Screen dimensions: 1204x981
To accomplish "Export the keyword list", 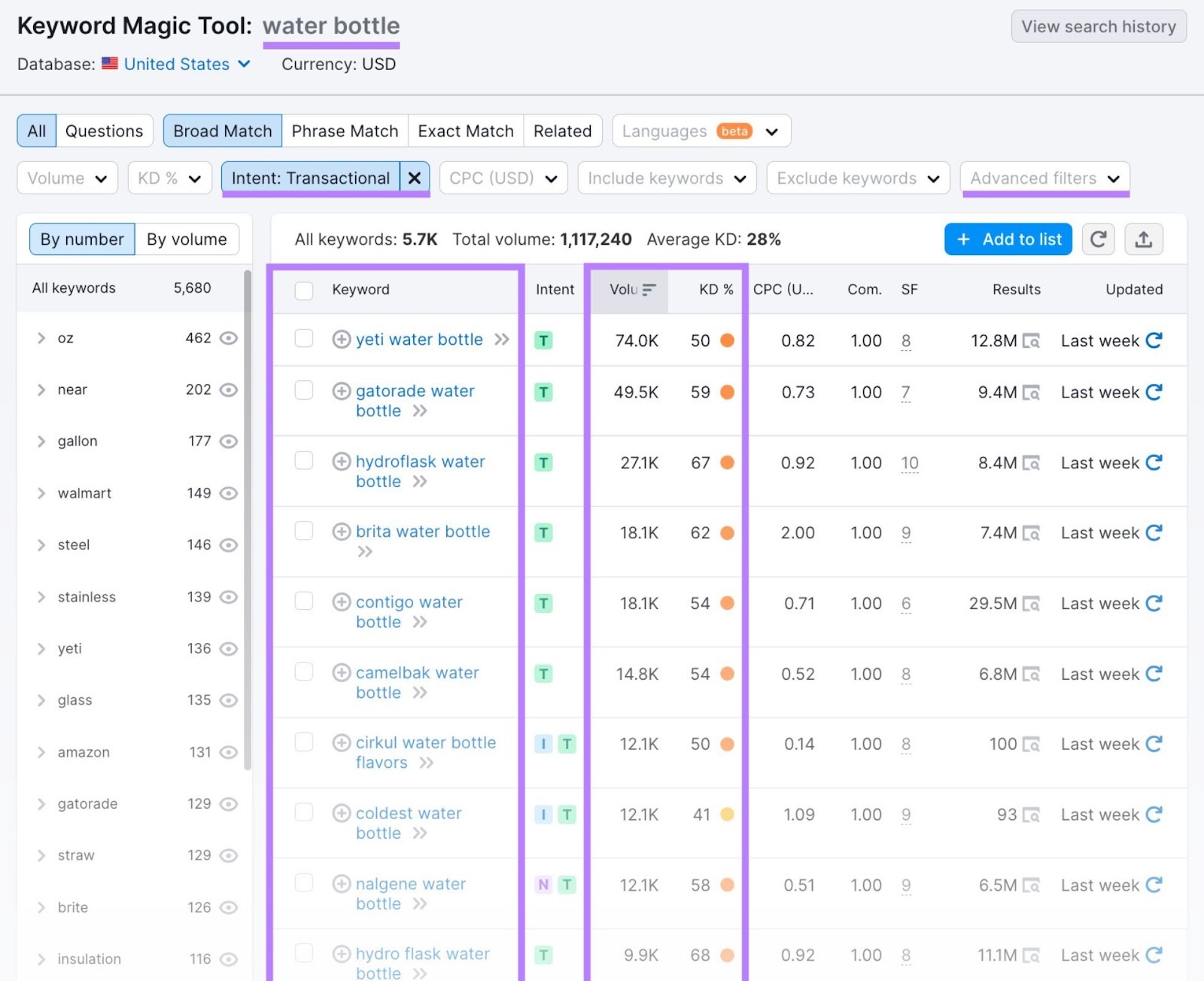I will coord(1144,239).
